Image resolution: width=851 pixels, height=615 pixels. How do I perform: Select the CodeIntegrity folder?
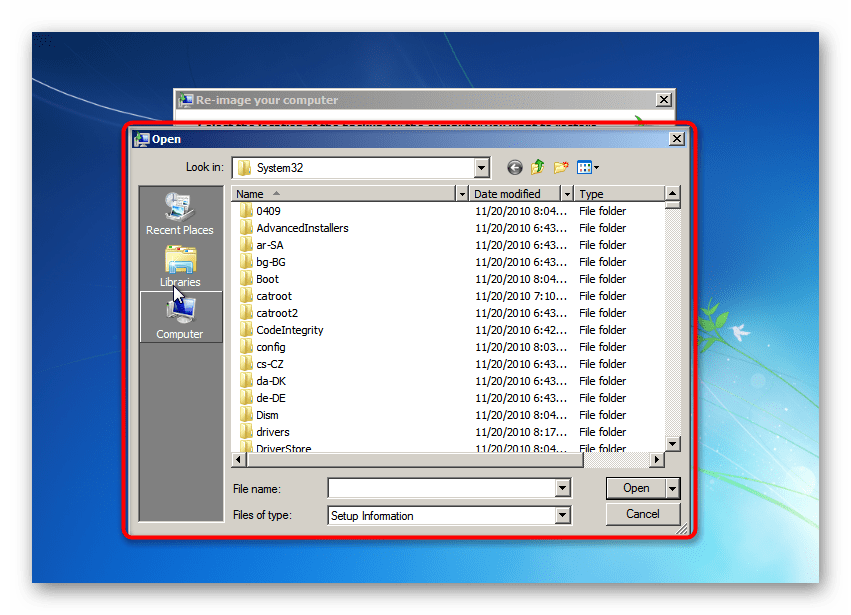(x=289, y=330)
